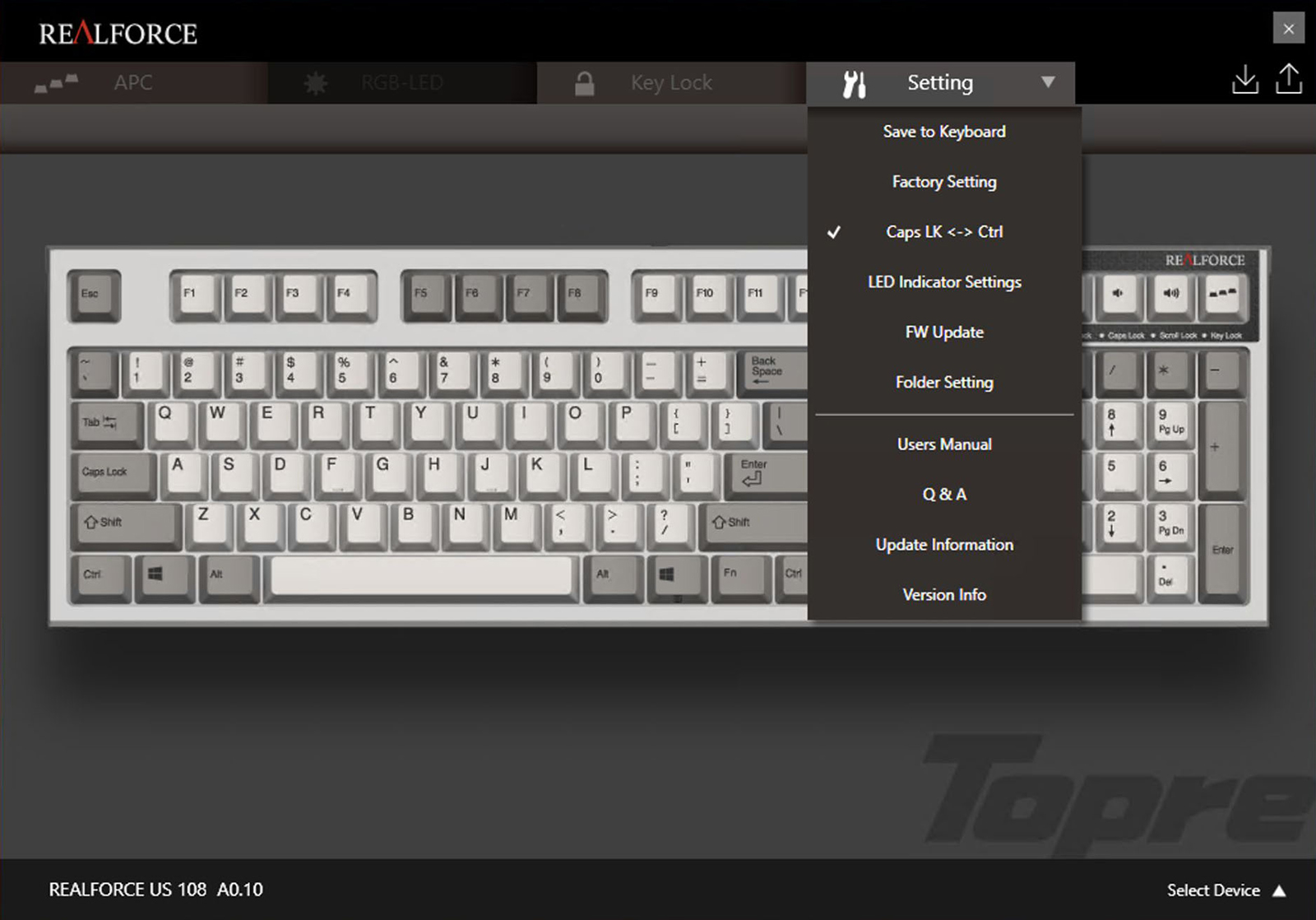Select the numpad 6 right-arrow key

[x=1170, y=476]
